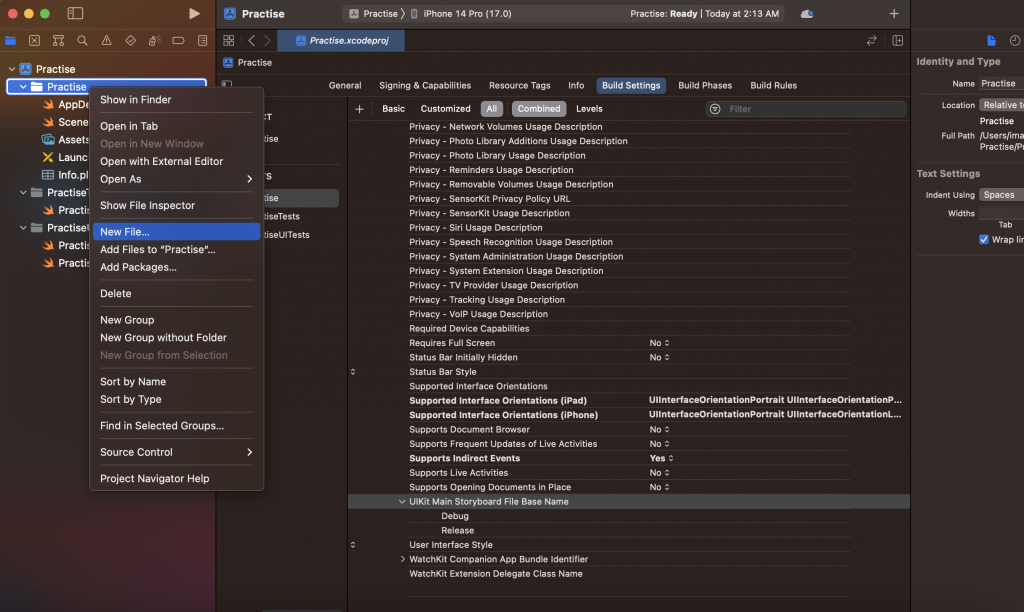
Task: Click the editor options swap arrows icon
Action: pyautogui.click(x=871, y=40)
